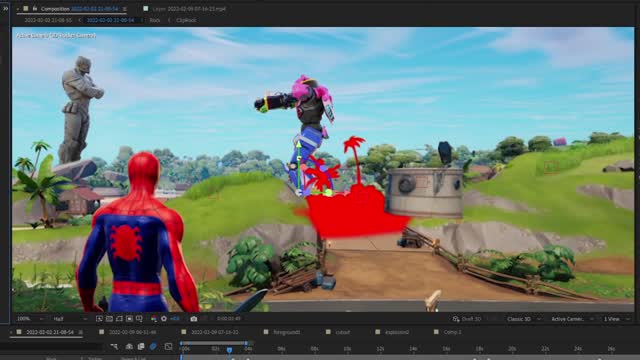This screenshot has height=360, width=640.
Task: Switch to the explosion2 timeline tab
Action: point(397,332)
